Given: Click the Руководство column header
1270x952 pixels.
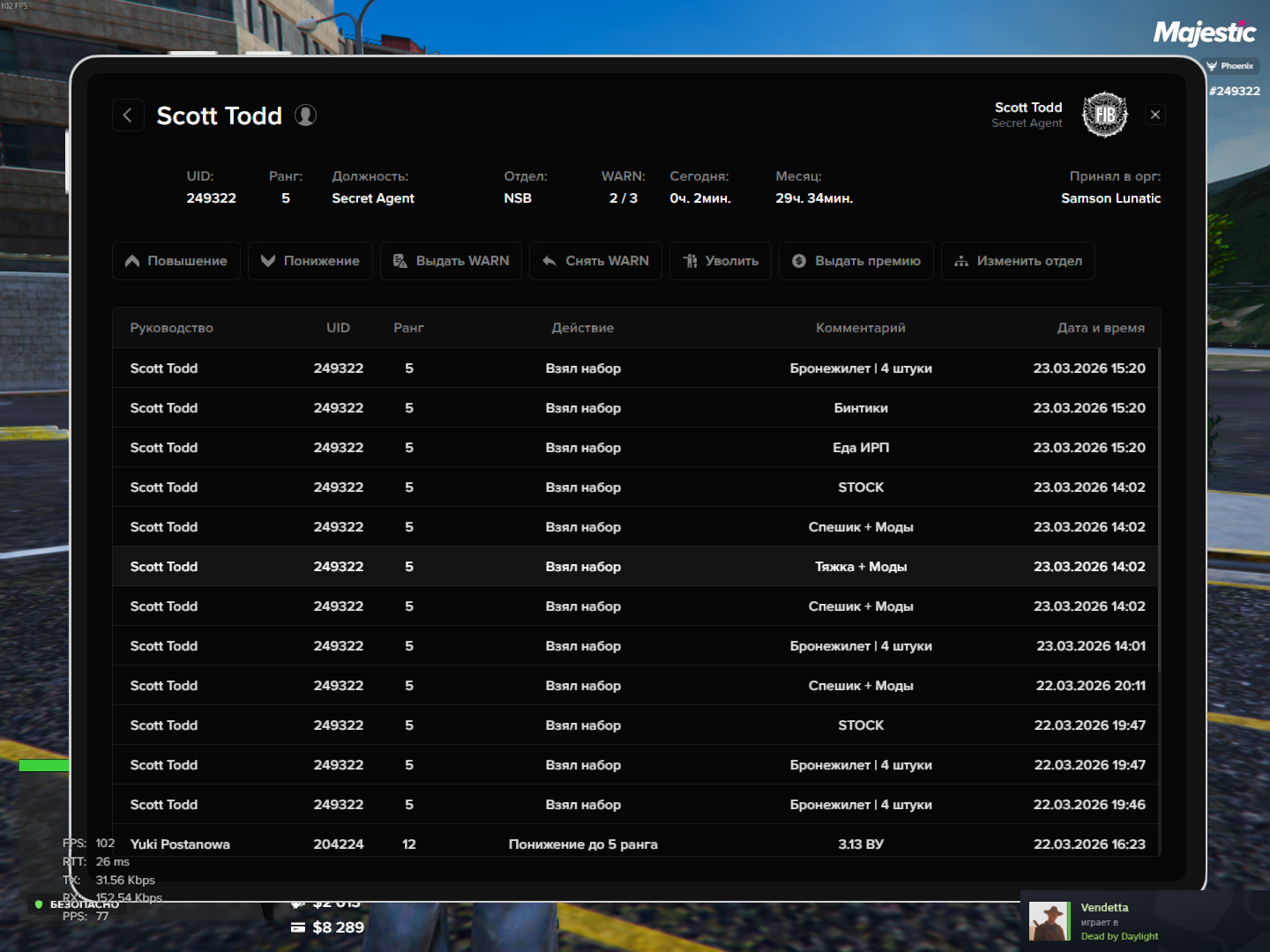Looking at the screenshot, I should [x=172, y=328].
